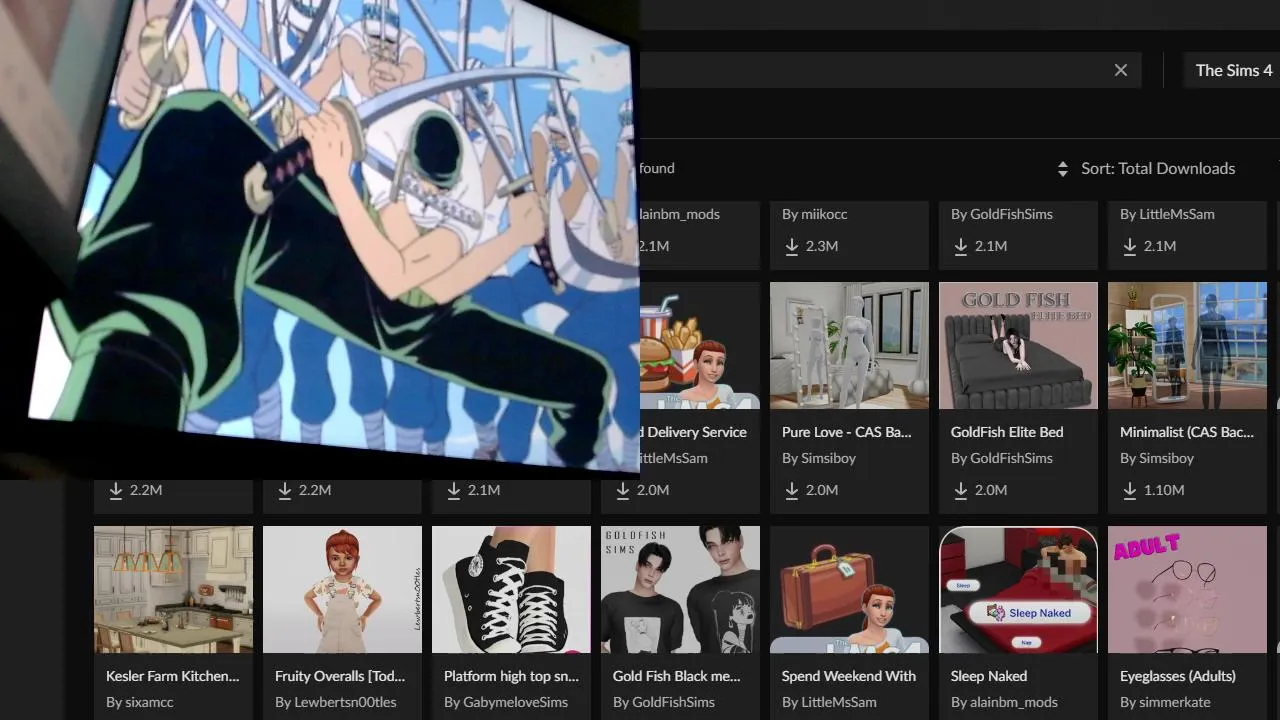
Task: Click the title 'Gold Fish Black me...'
Action: click(677, 676)
